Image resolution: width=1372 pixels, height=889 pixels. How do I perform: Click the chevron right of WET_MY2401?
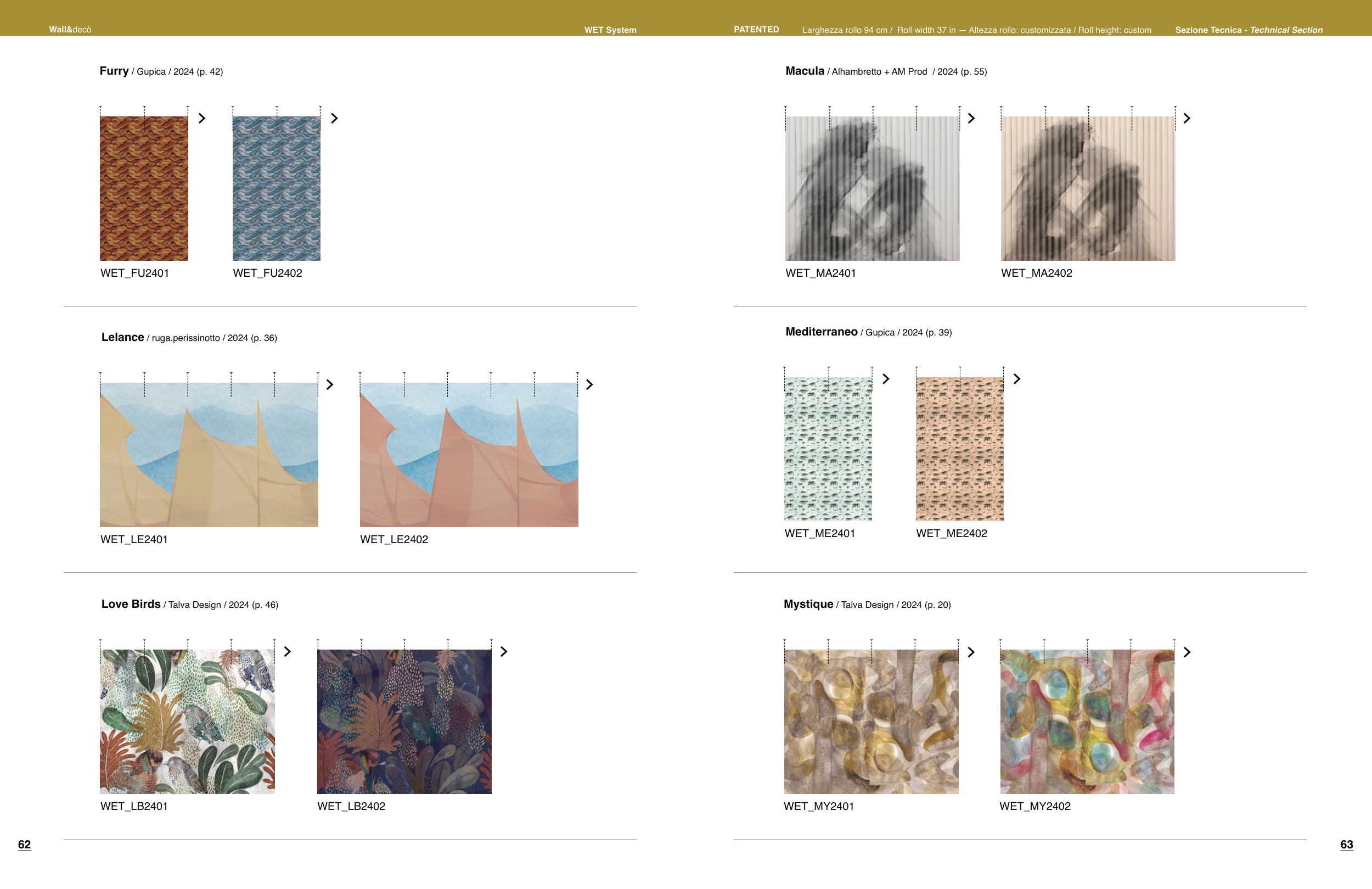(971, 652)
